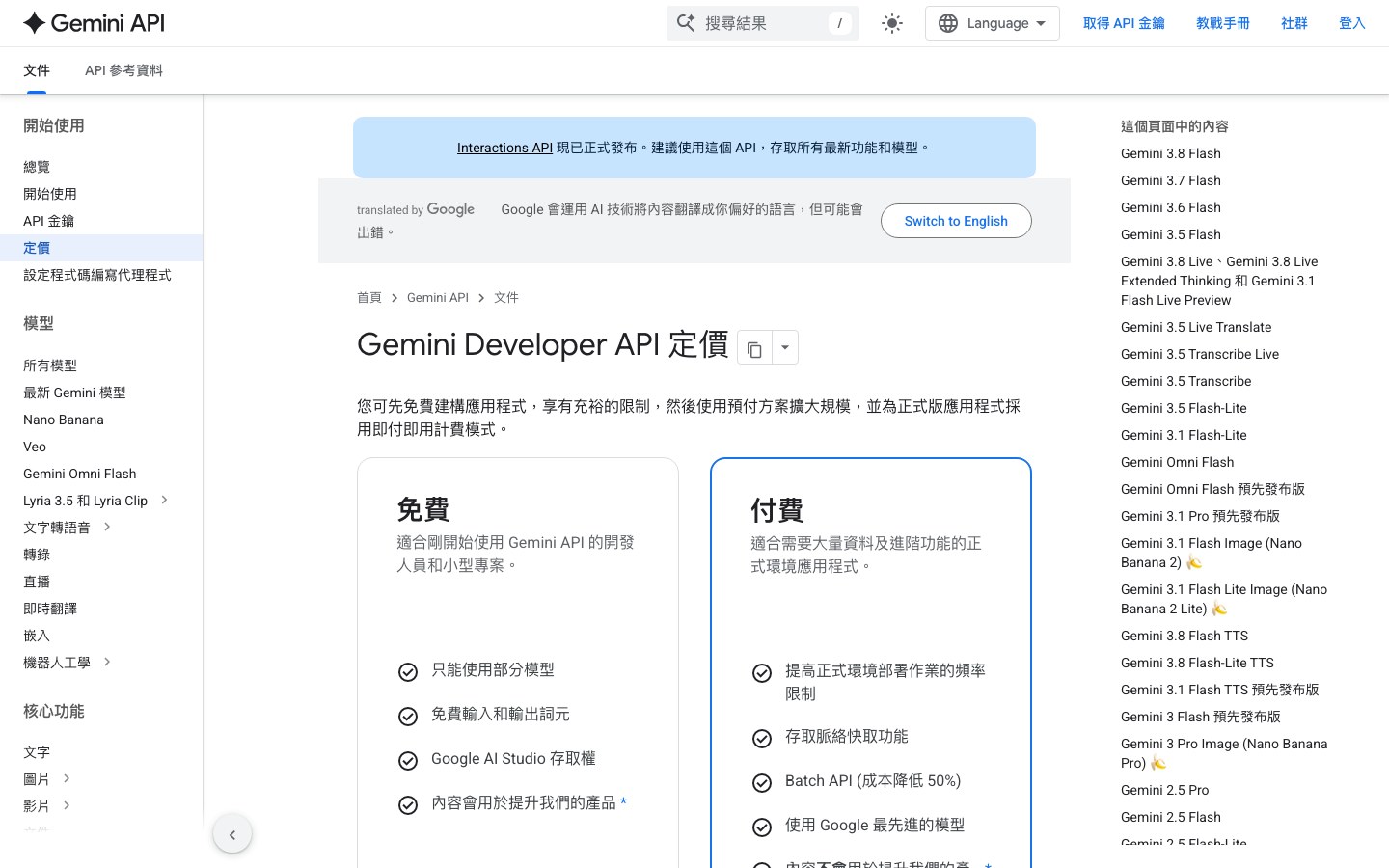Switch to the API 參考資料 tab
1389x868 pixels.
[123, 70]
